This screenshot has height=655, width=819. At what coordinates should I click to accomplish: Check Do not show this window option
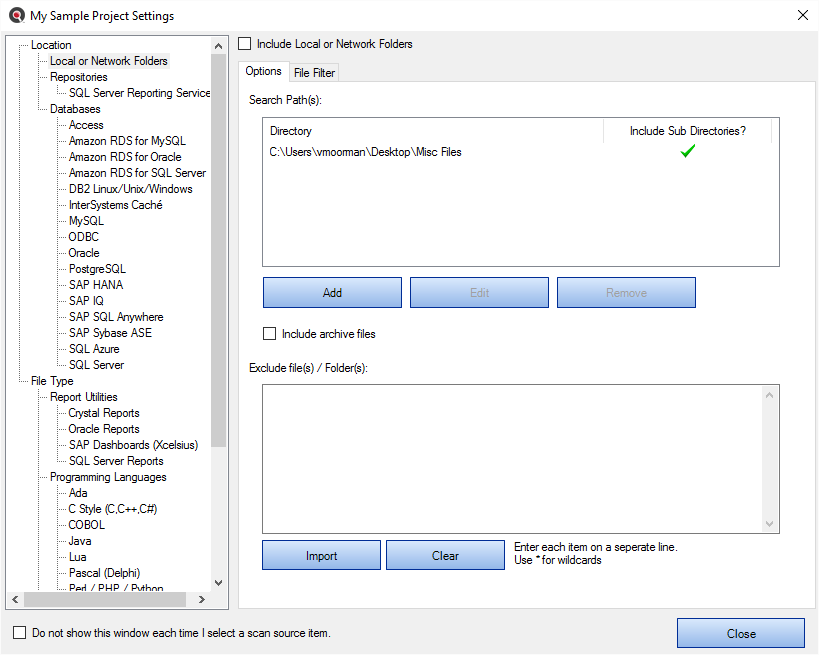20,633
